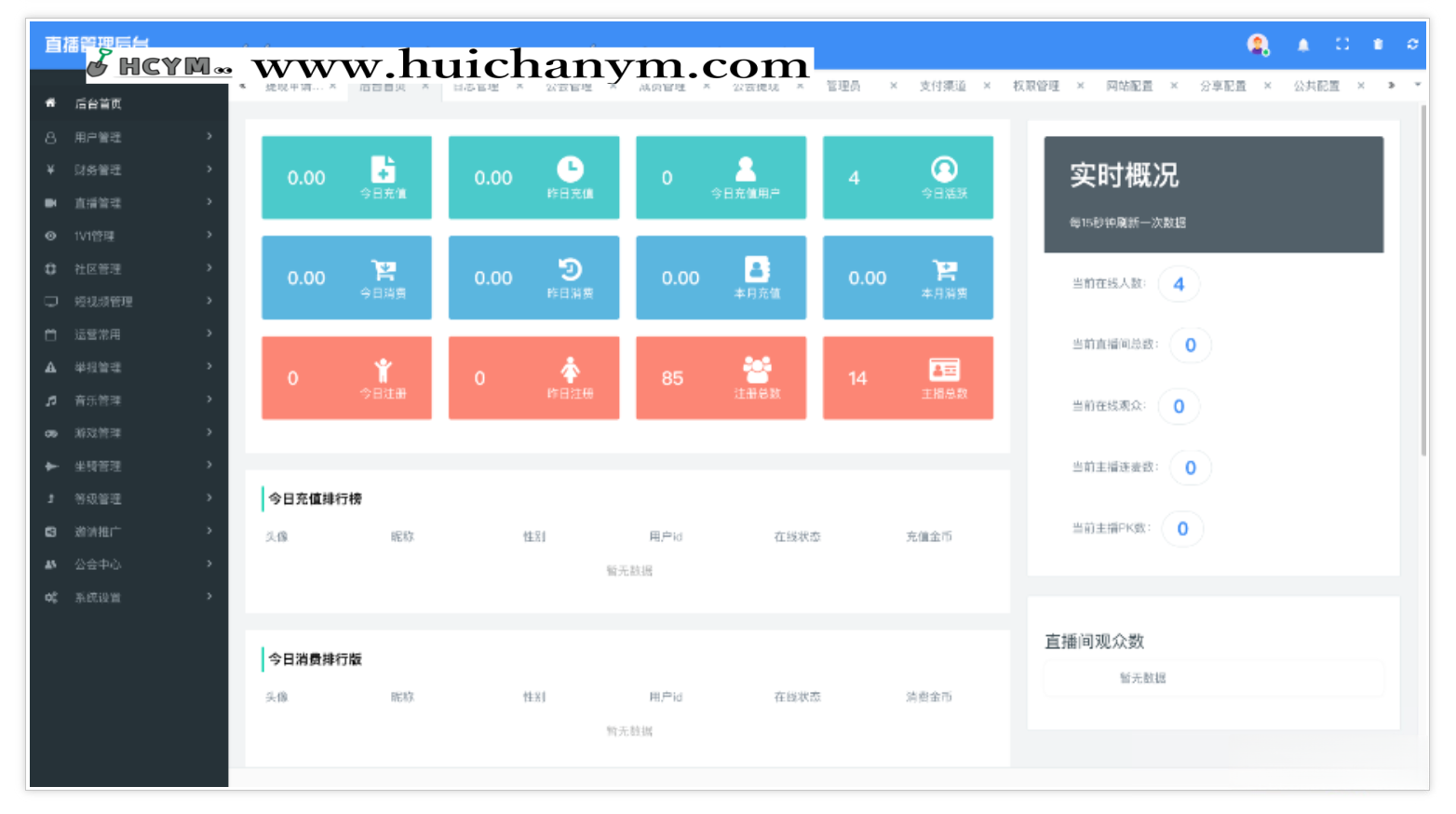Click the fullscreen icon in the top bar
The width and height of the screenshot is (1456, 814).
pyautogui.click(x=1341, y=44)
